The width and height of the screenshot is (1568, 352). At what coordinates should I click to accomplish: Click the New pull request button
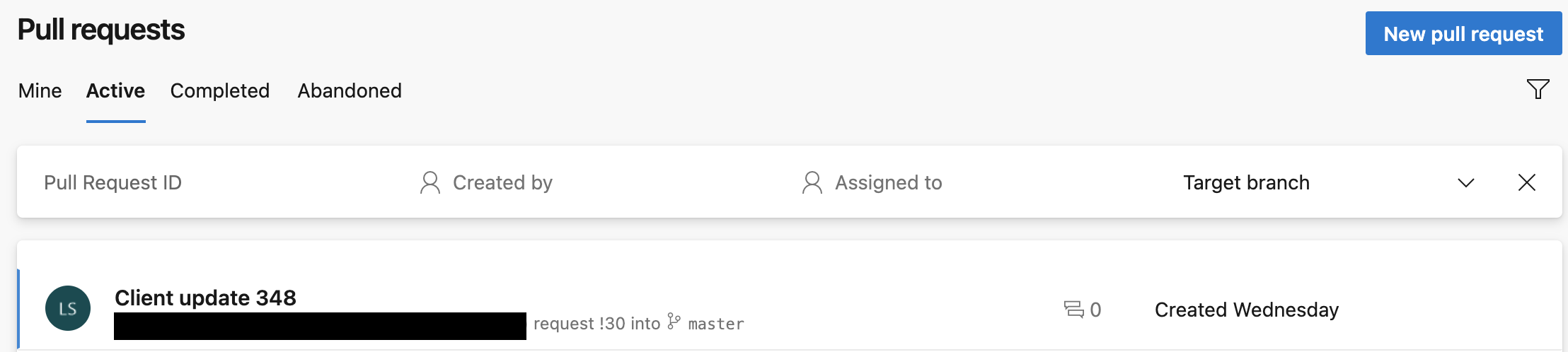[x=1463, y=33]
